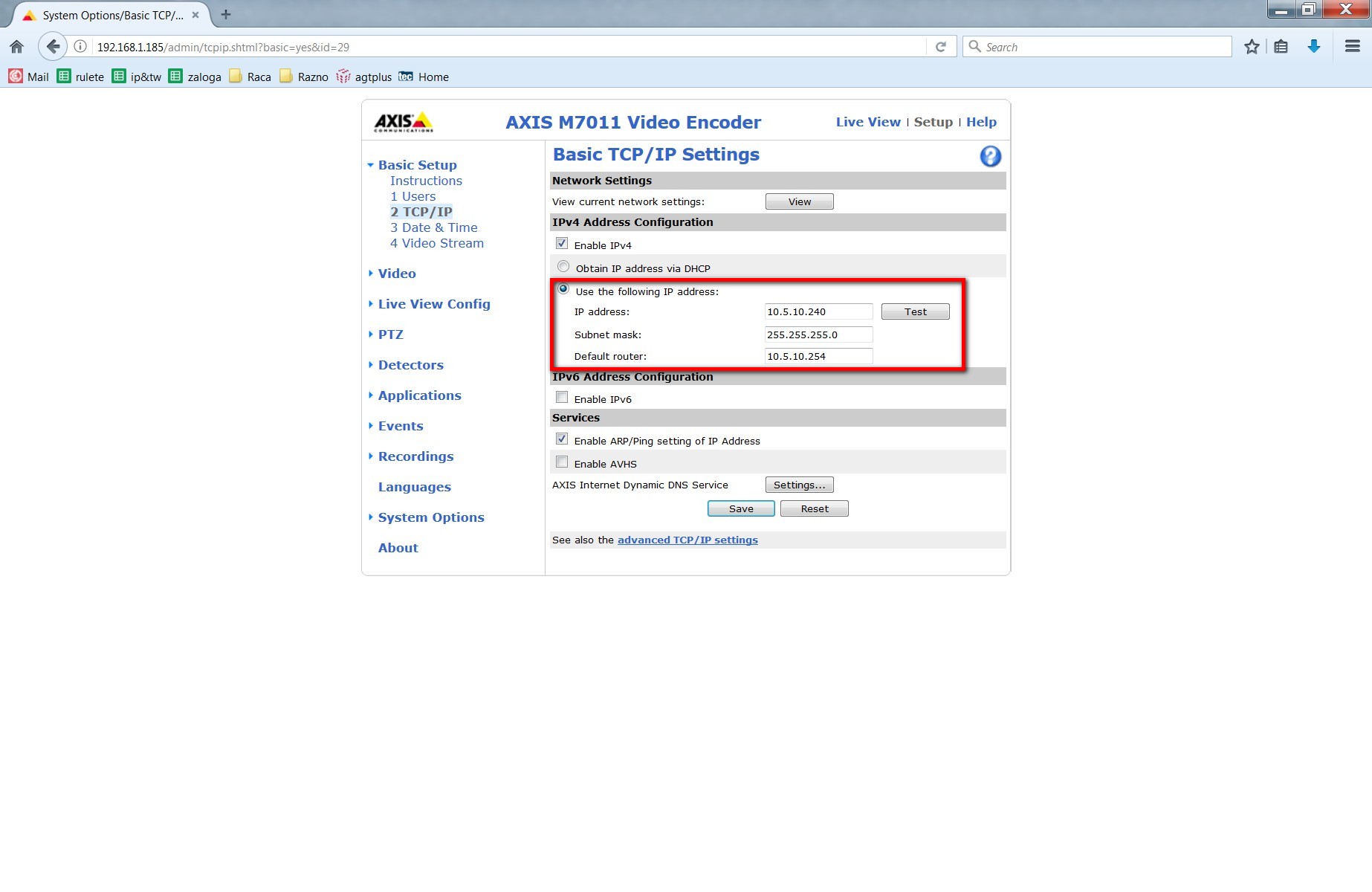This screenshot has height=892, width=1372.
Task: Reload the current page
Action: point(941,47)
